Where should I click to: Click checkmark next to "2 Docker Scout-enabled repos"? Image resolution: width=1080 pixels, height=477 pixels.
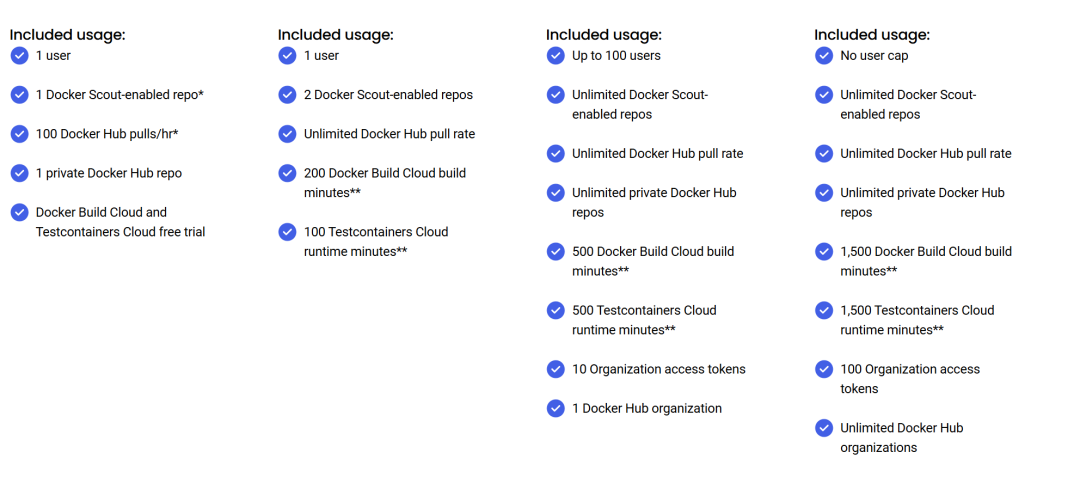(x=287, y=95)
